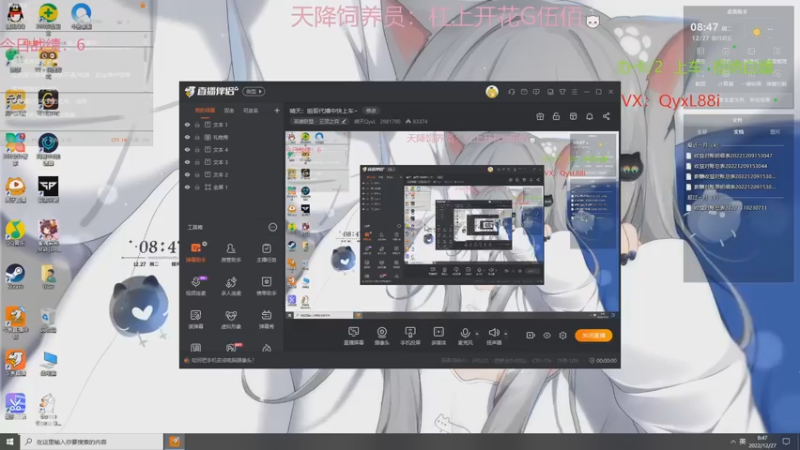Hide the 文本 1 layer with its eye icon
The image size is (800, 450).
click(187, 124)
